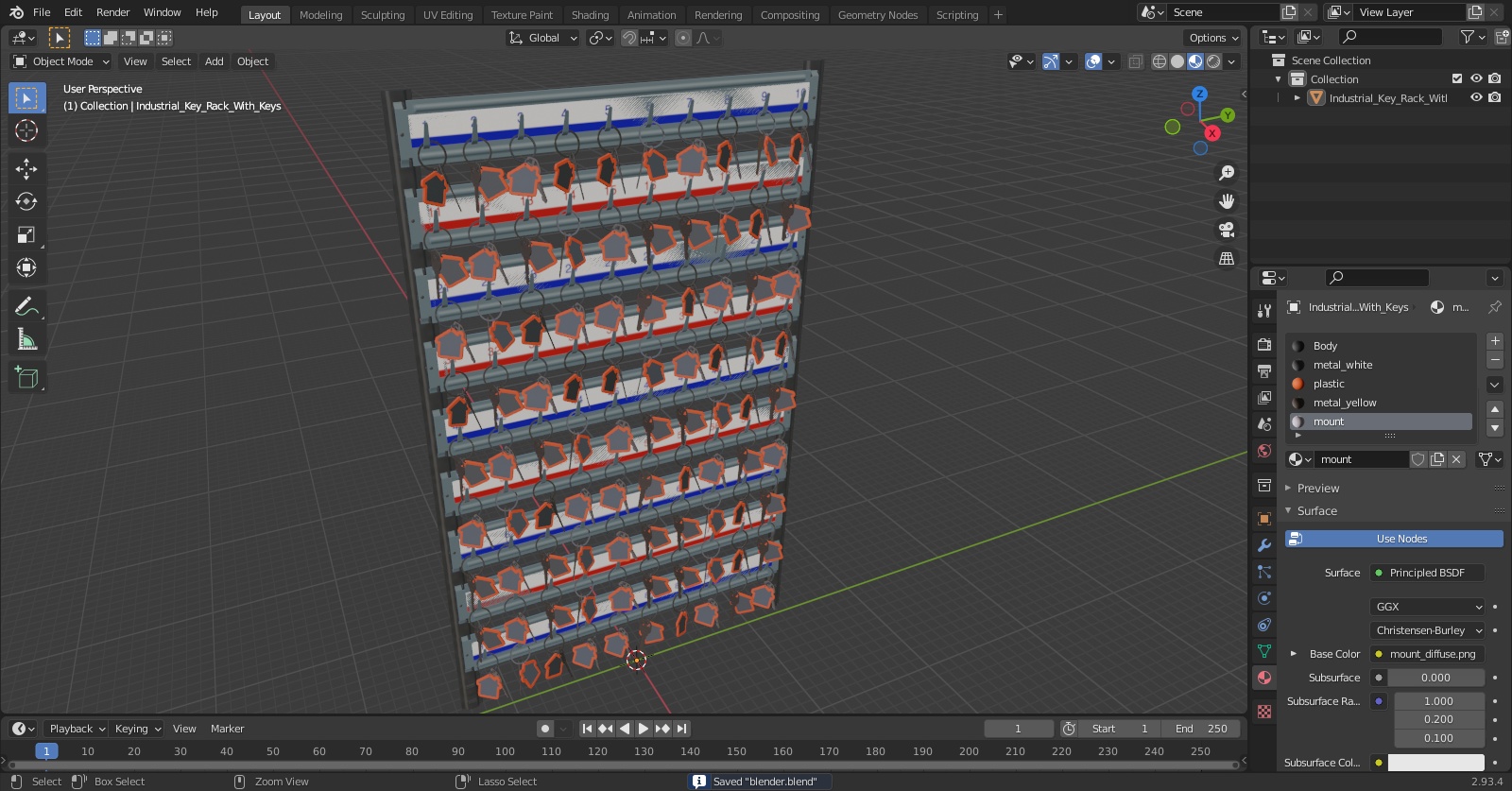Screen dimensions: 1512x791
Task: Toggle Collection exclude checkbox in outliner
Action: click(x=1457, y=78)
